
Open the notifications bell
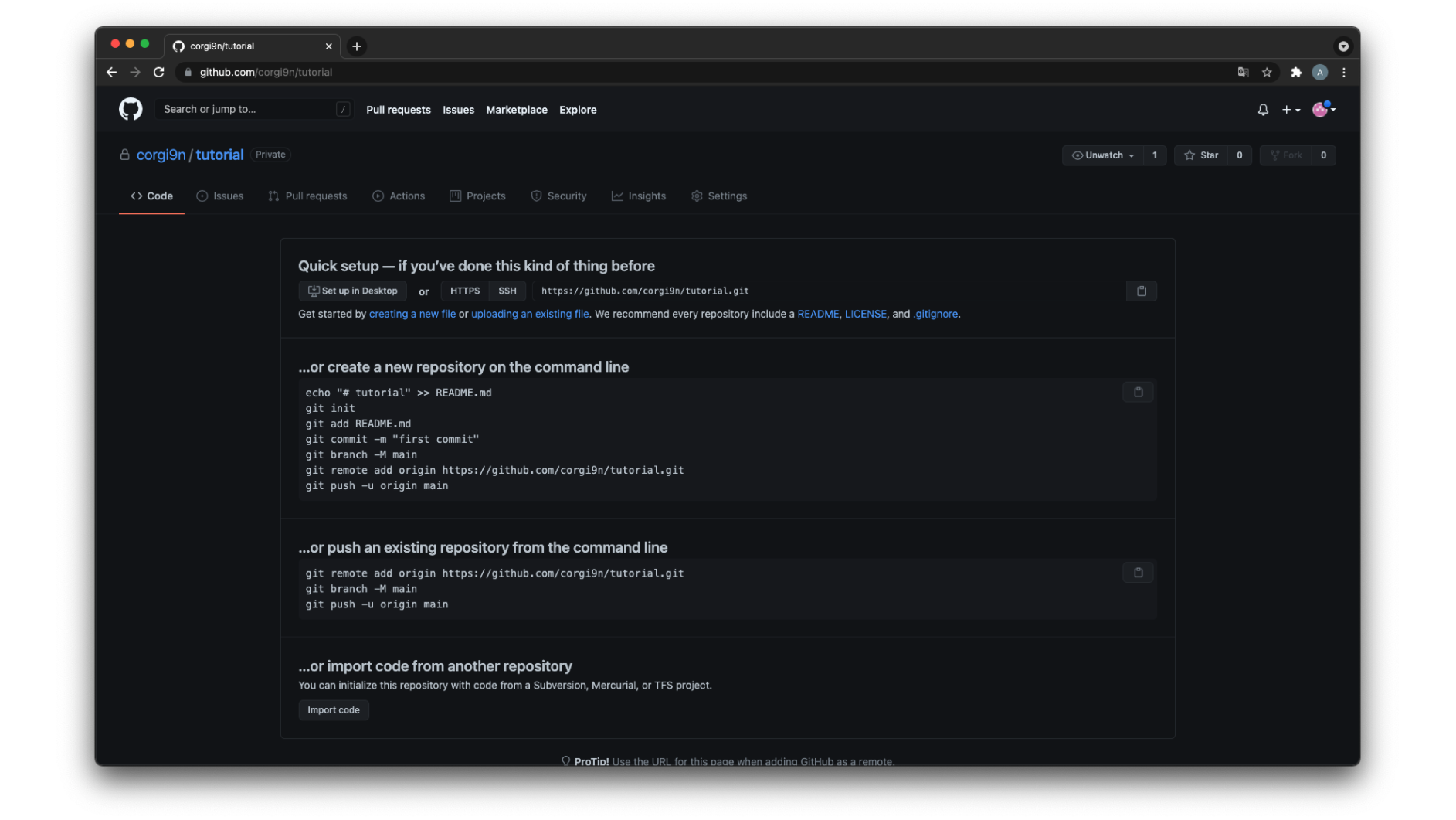(1263, 110)
